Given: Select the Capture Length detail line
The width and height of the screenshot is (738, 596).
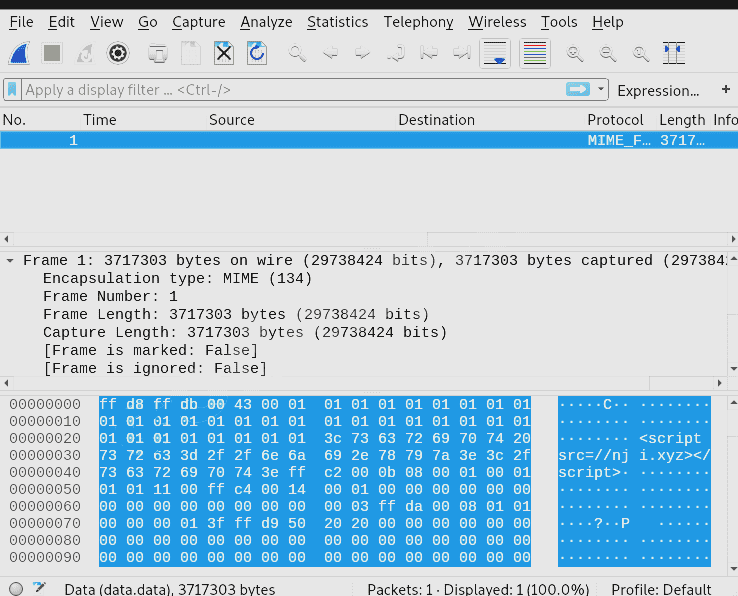Looking at the screenshot, I should 245,332.
